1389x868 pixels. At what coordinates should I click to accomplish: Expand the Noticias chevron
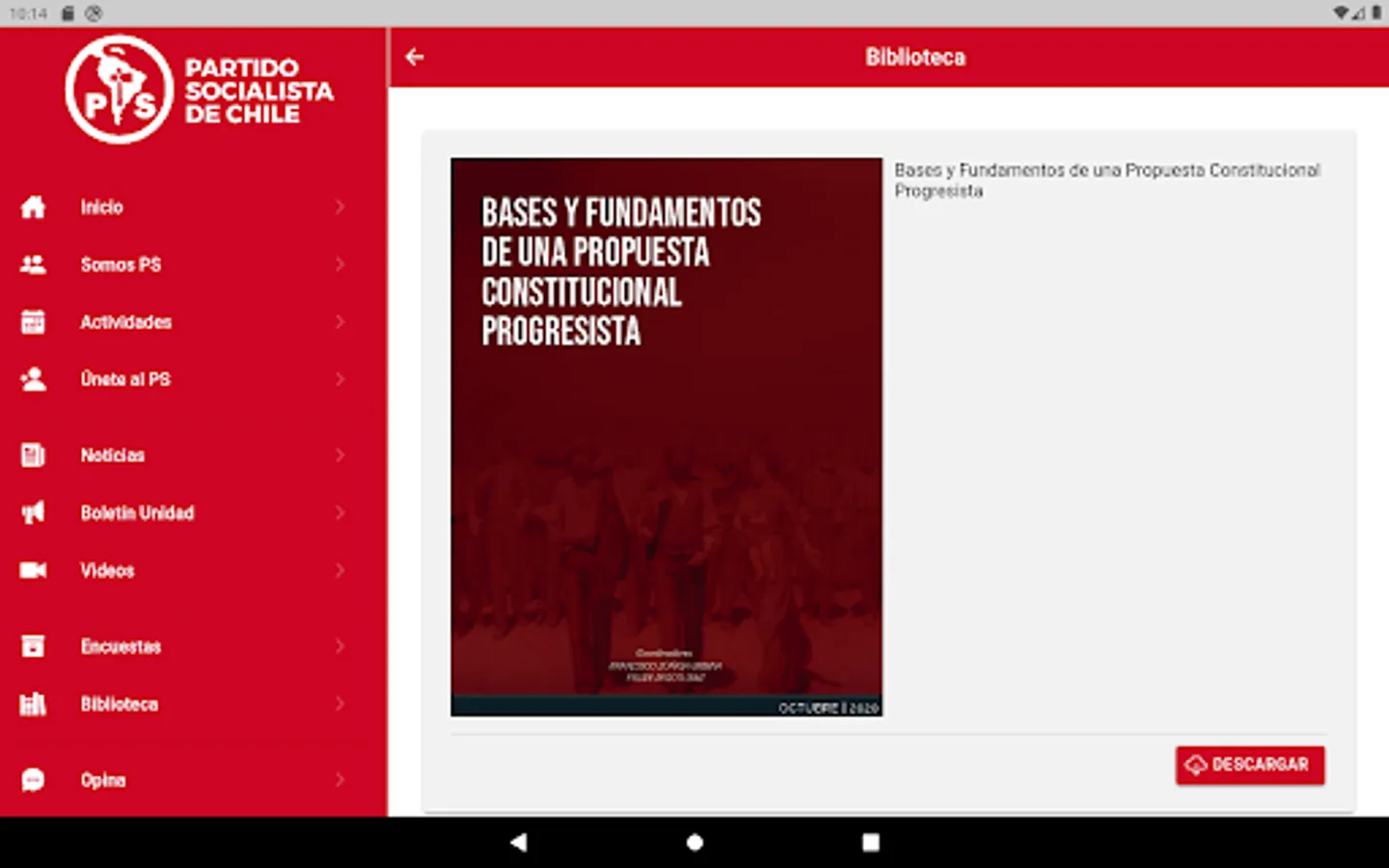coord(340,455)
